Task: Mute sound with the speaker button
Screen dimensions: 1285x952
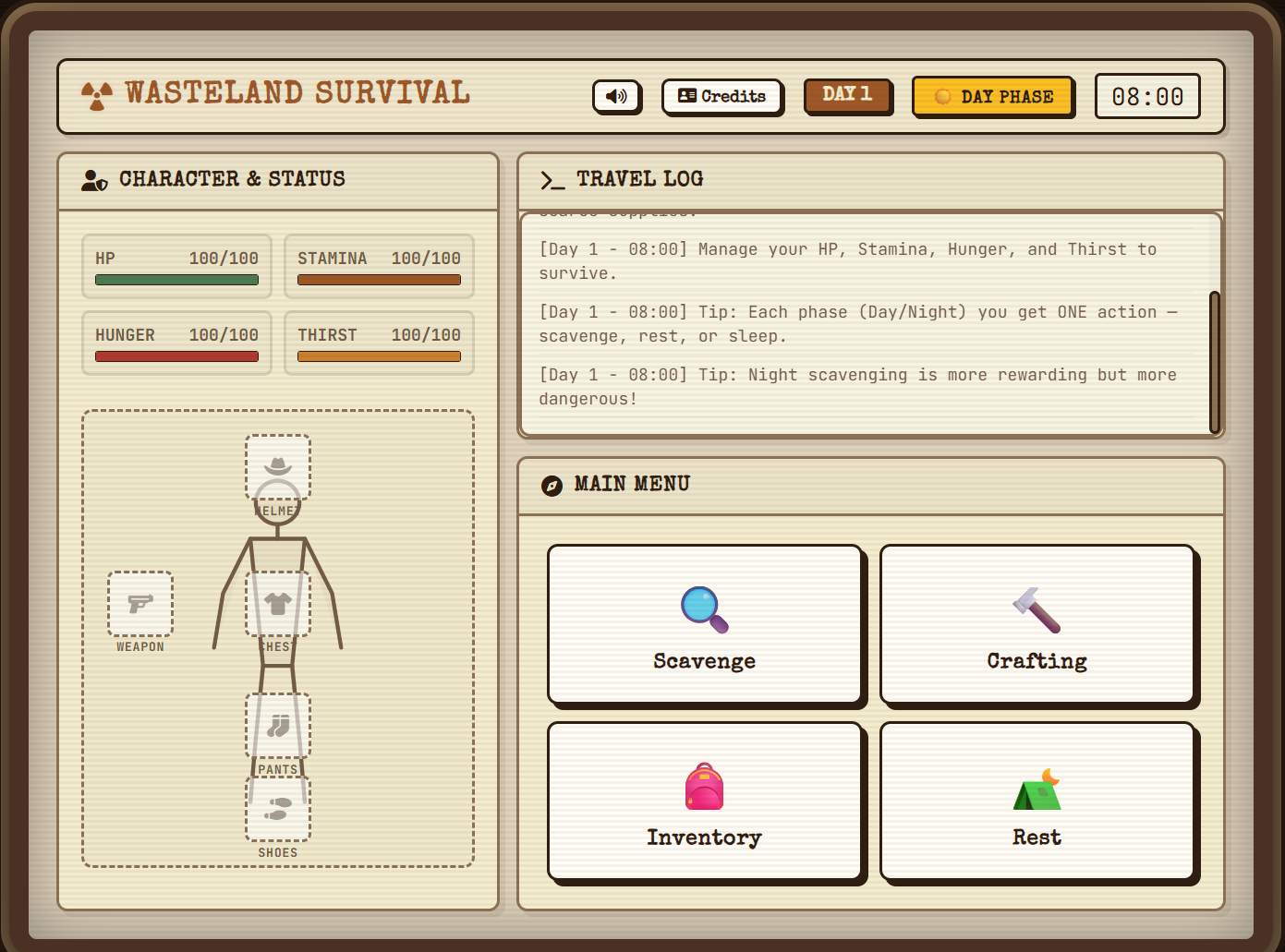Action: [615, 96]
